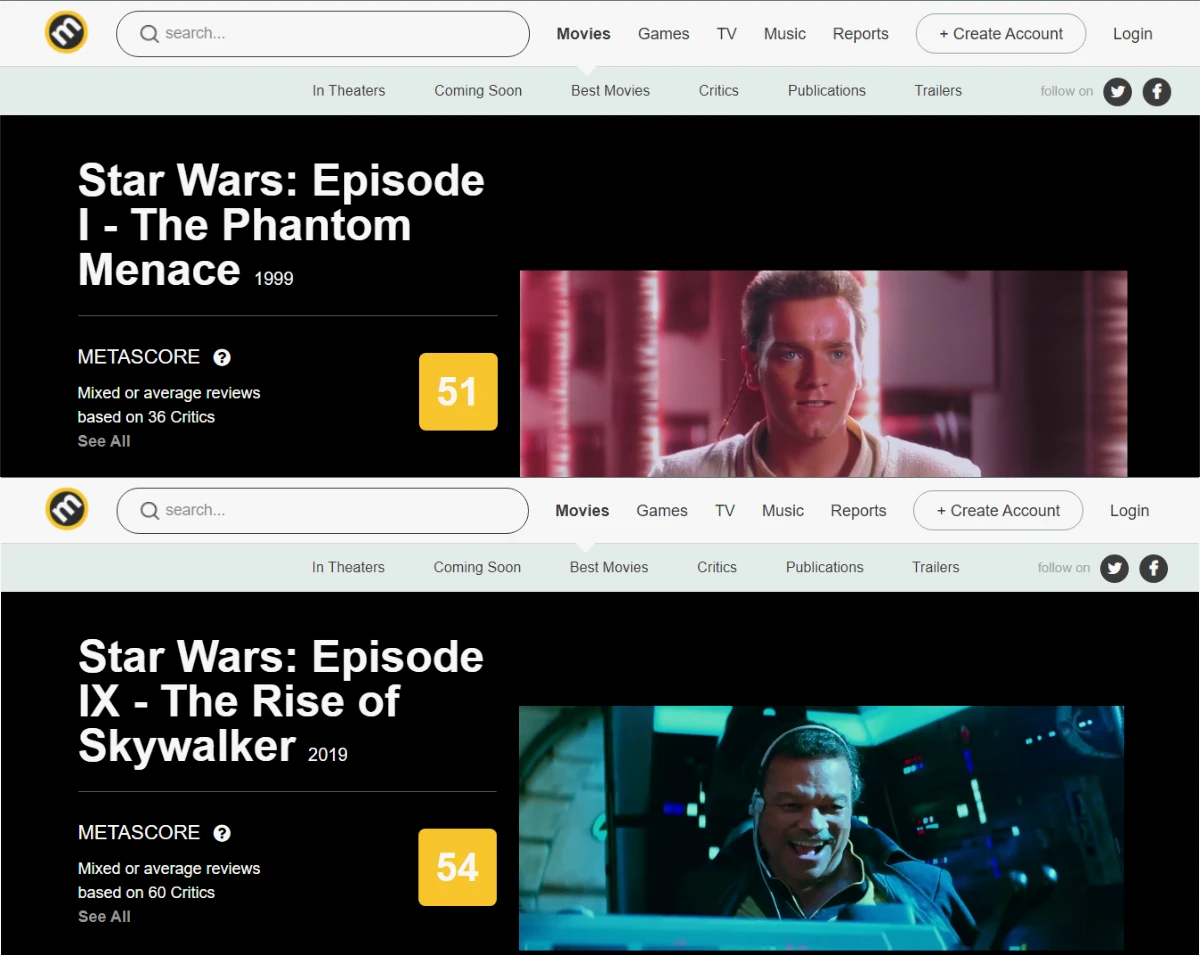Focus the search box above The Phantom Menace
The image size is (1200, 955).
click(x=323, y=34)
